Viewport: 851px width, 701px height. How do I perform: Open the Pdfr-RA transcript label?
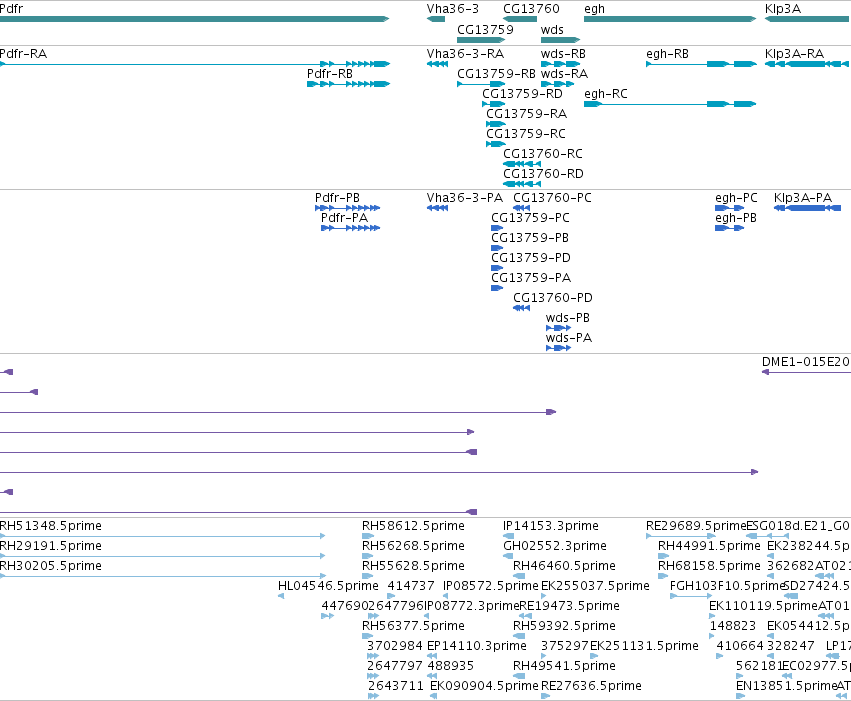tap(23, 54)
